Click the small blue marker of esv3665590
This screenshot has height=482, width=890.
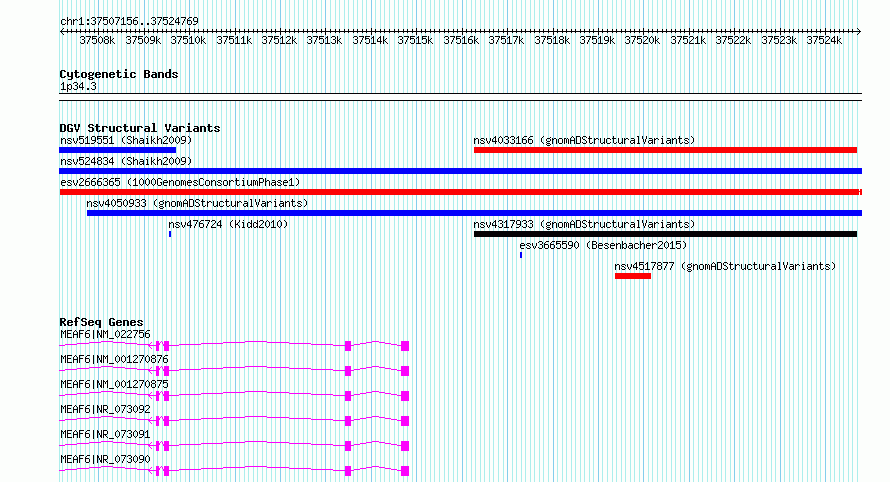coord(520,255)
